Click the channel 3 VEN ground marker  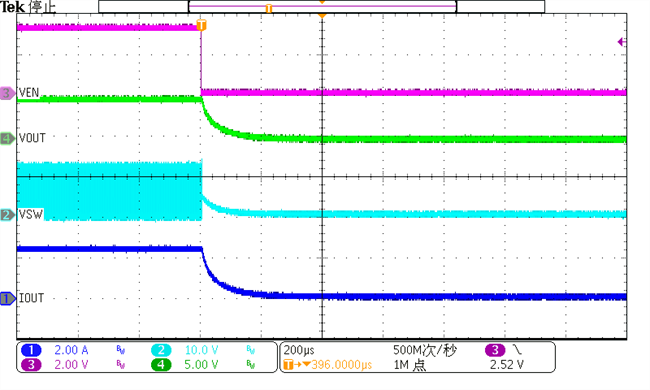pyautogui.click(x=7, y=93)
